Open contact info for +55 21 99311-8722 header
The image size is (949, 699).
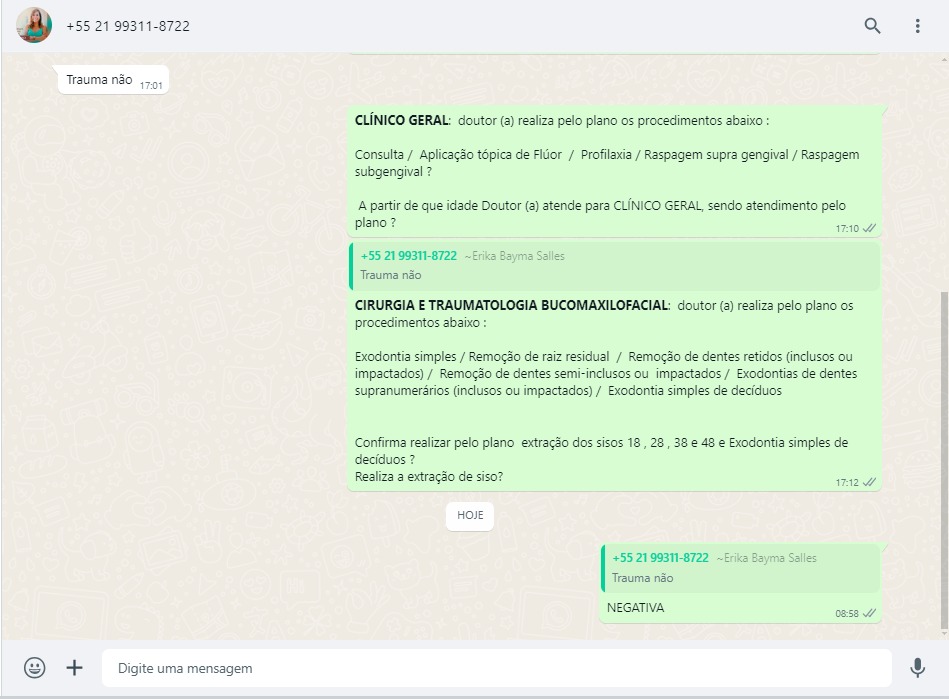(128, 26)
